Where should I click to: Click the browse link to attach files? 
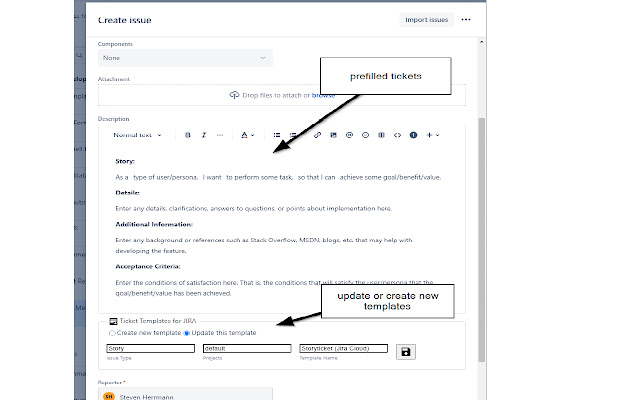[x=323, y=96]
